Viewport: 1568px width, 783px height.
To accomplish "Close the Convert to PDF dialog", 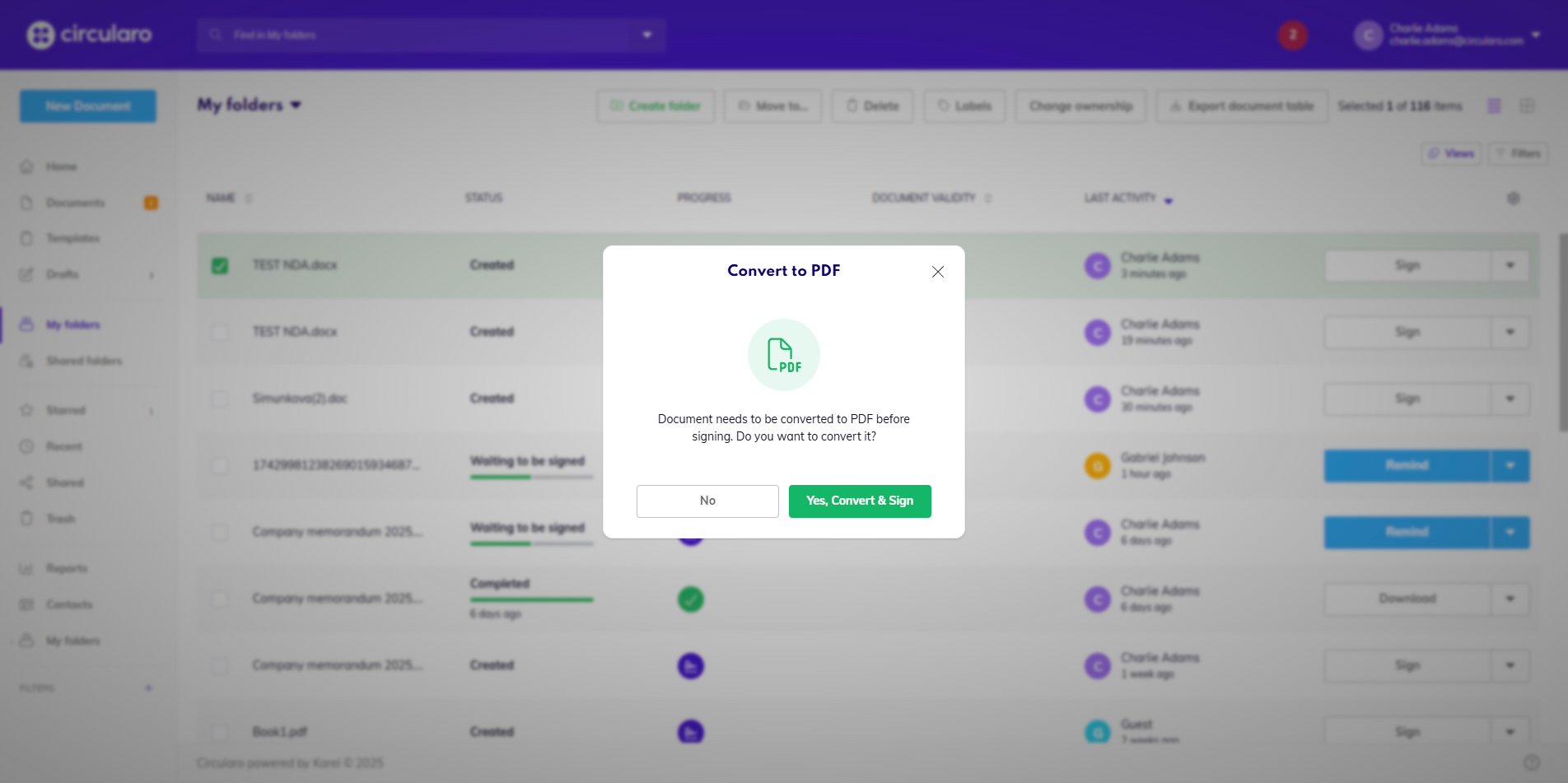I will click(x=937, y=272).
